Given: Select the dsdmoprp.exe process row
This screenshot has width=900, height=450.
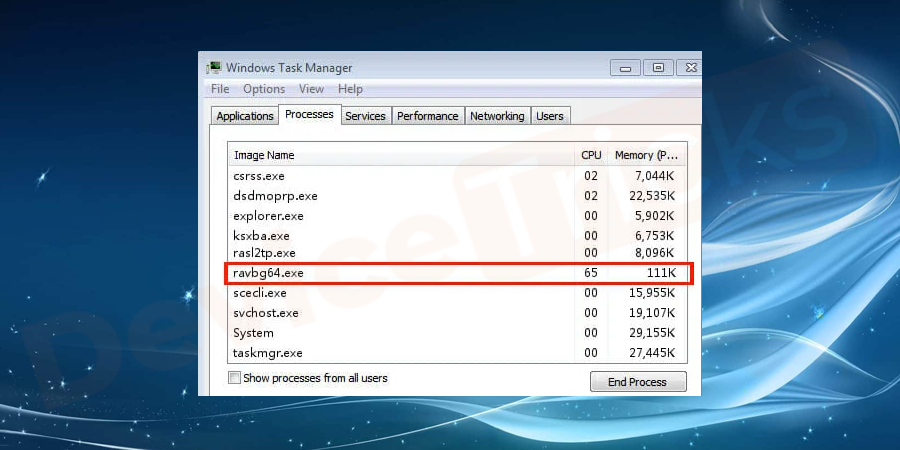Looking at the screenshot, I should coord(457,196).
